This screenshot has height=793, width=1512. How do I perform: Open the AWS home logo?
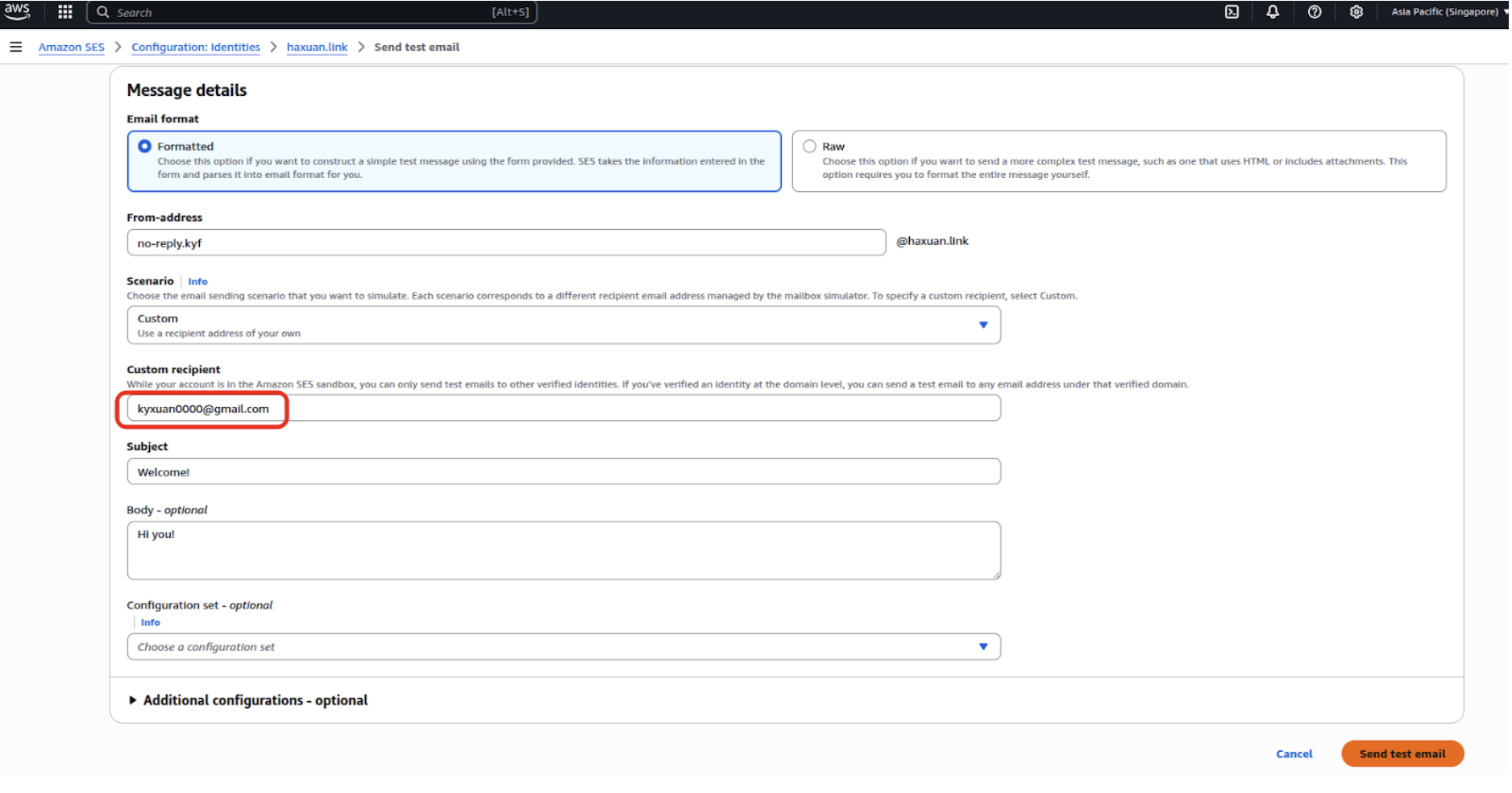(17, 11)
